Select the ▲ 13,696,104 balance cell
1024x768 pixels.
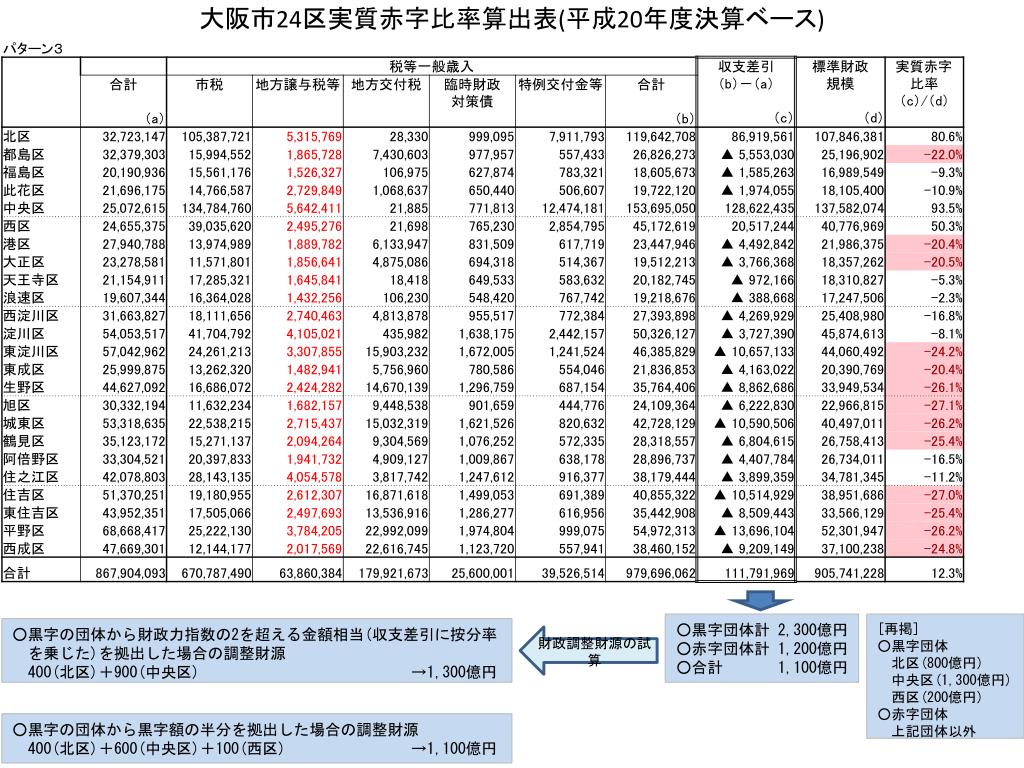pos(754,530)
